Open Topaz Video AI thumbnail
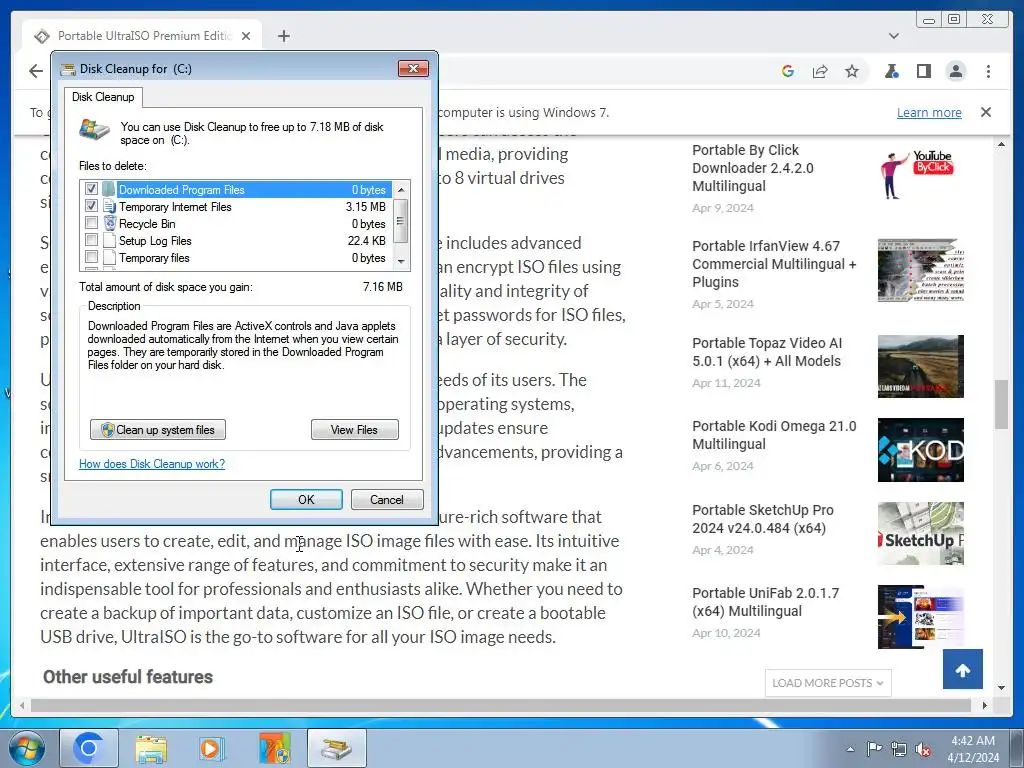 click(921, 366)
